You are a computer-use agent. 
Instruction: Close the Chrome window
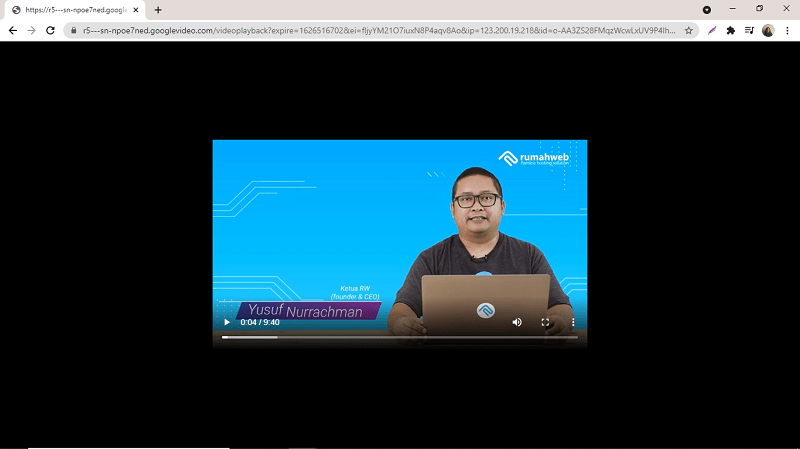(x=786, y=9)
